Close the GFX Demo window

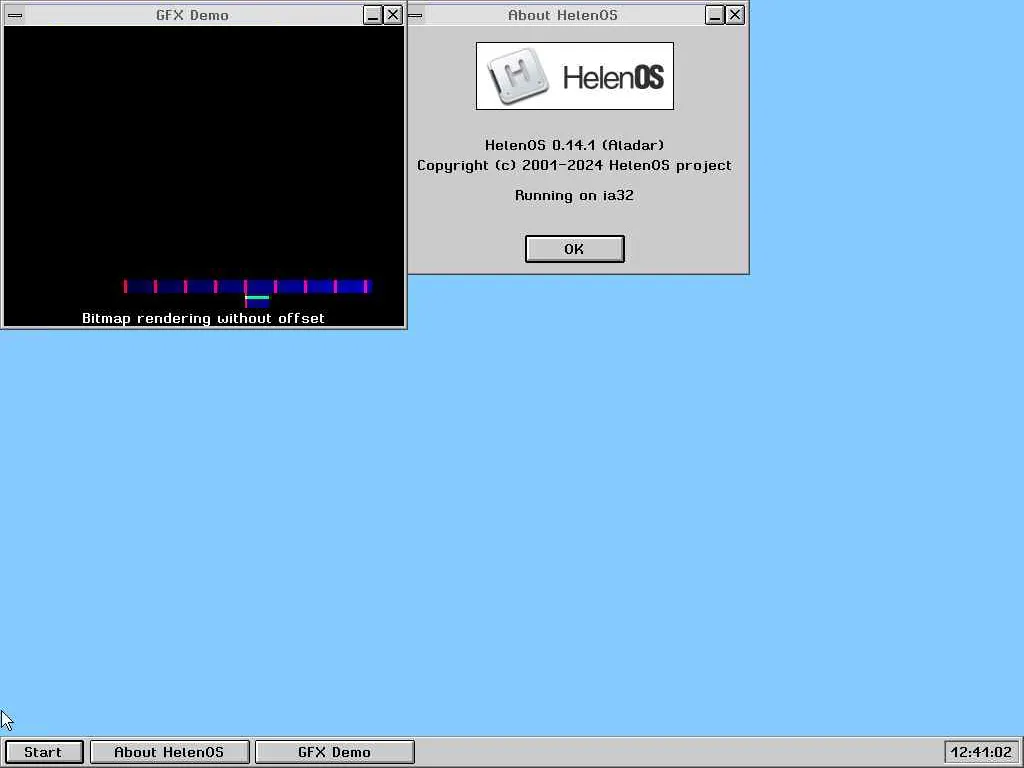click(392, 15)
